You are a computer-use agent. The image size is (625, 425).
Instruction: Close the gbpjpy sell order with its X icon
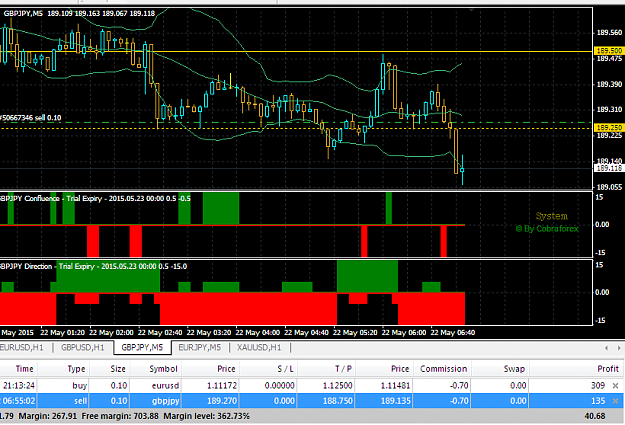[x=615, y=401]
